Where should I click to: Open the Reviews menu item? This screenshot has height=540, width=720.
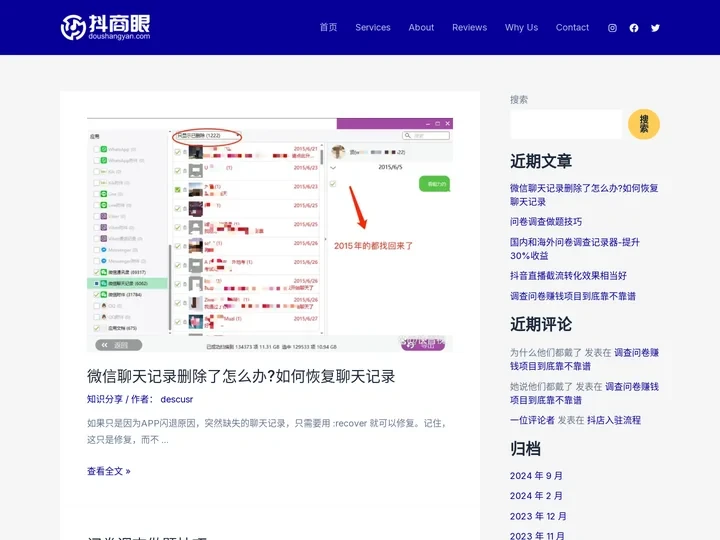469,28
